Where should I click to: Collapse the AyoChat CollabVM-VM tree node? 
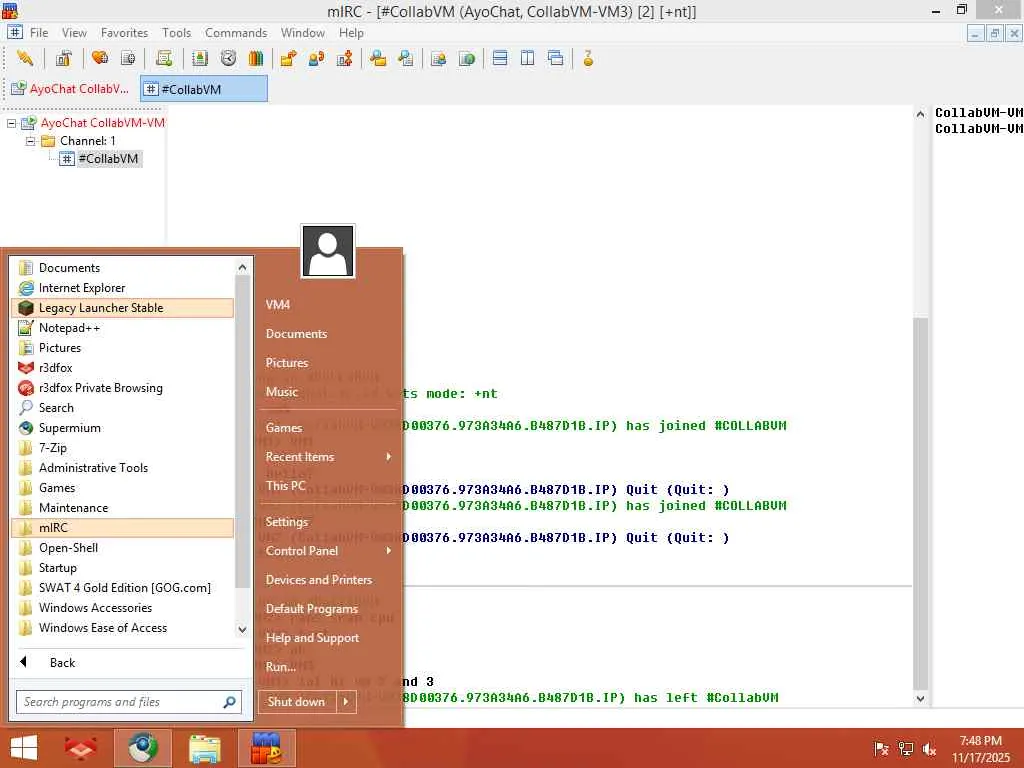12,123
